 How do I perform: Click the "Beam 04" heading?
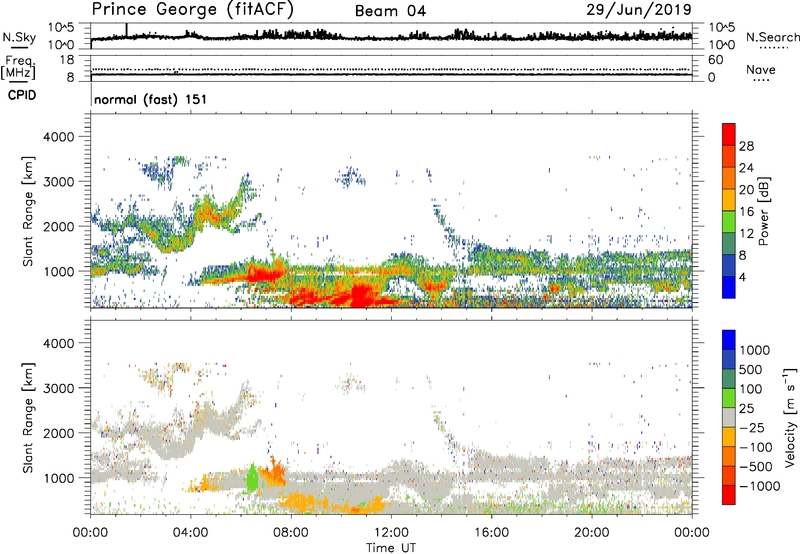tap(390, 11)
